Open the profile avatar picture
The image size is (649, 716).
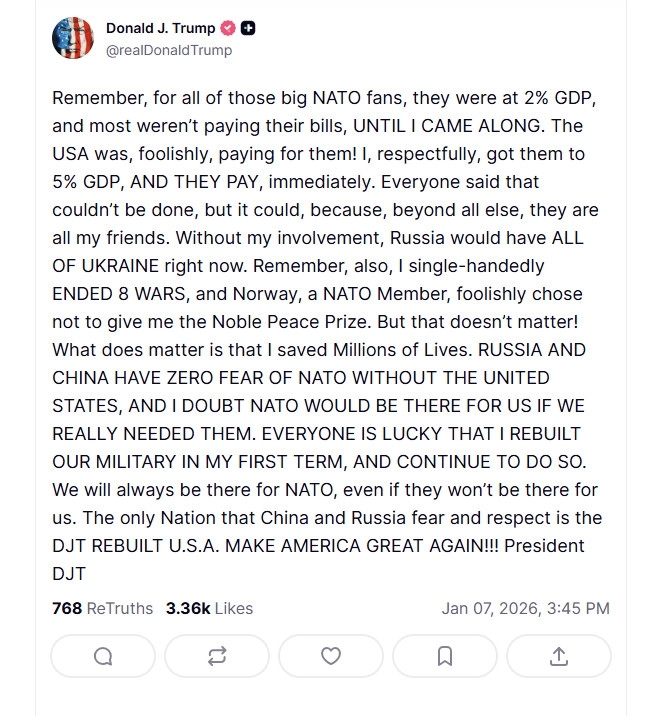pos(73,38)
